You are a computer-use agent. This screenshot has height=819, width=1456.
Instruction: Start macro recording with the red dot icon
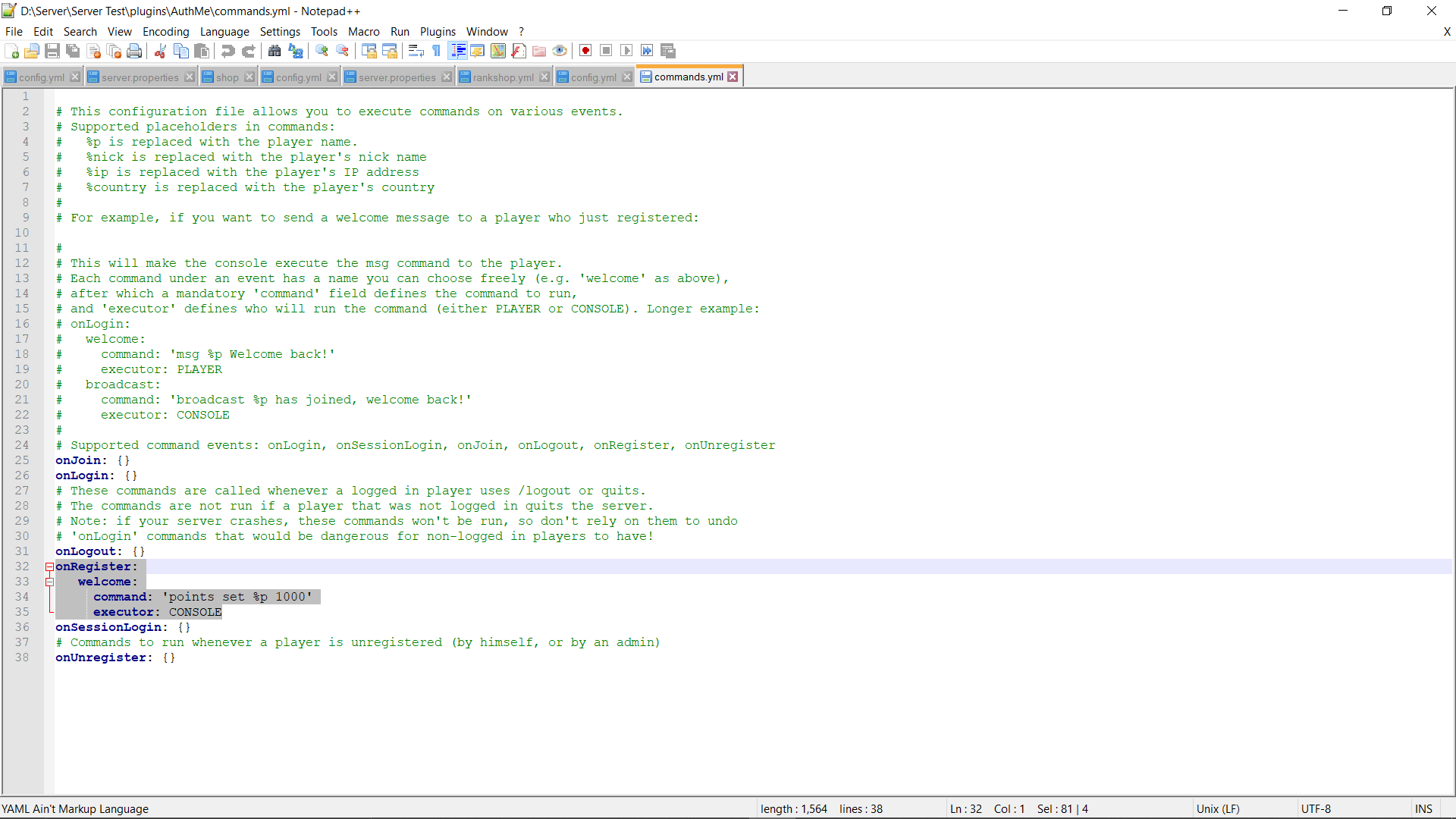tap(585, 51)
